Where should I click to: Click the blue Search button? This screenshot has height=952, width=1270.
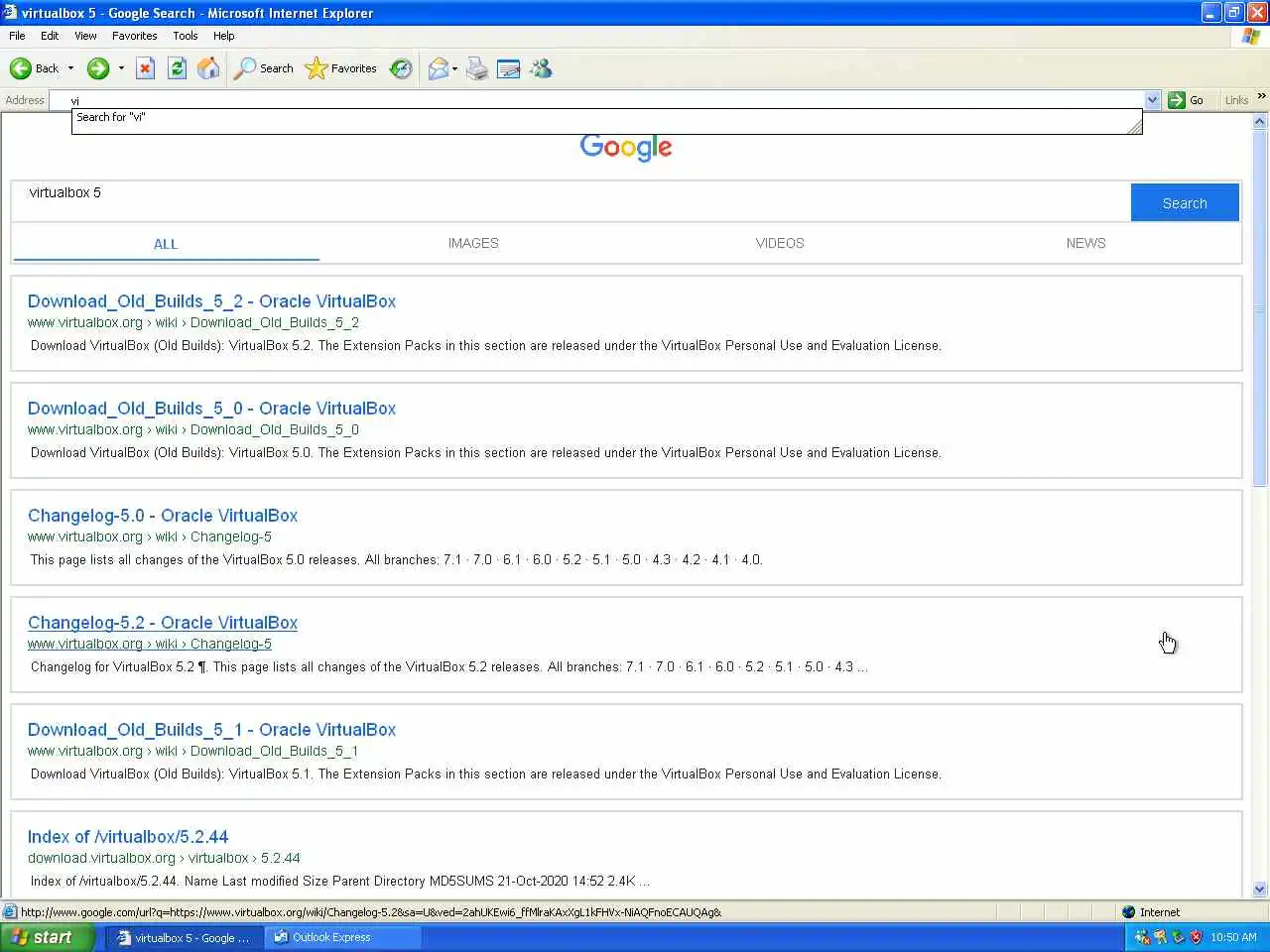[1185, 202]
